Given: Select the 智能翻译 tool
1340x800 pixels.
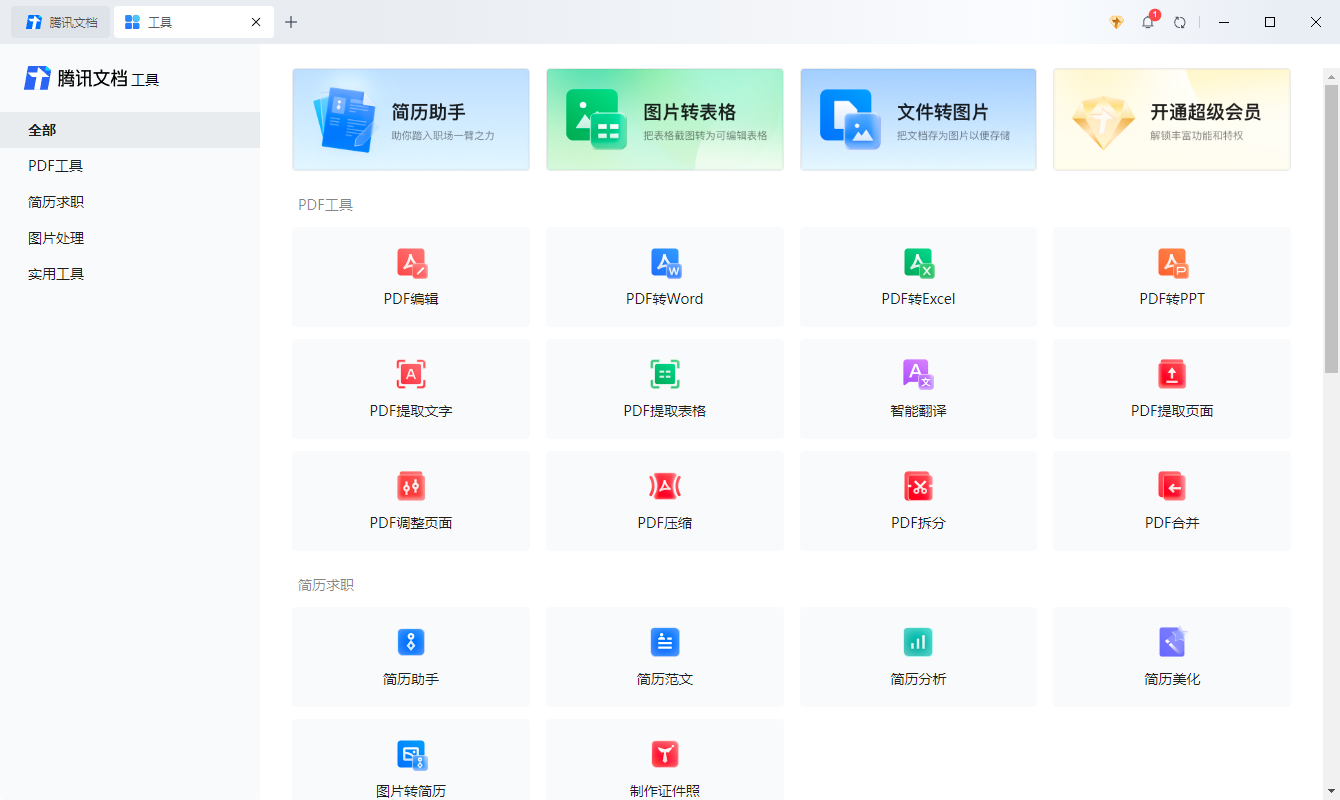Looking at the screenshot, I should 918,389.
